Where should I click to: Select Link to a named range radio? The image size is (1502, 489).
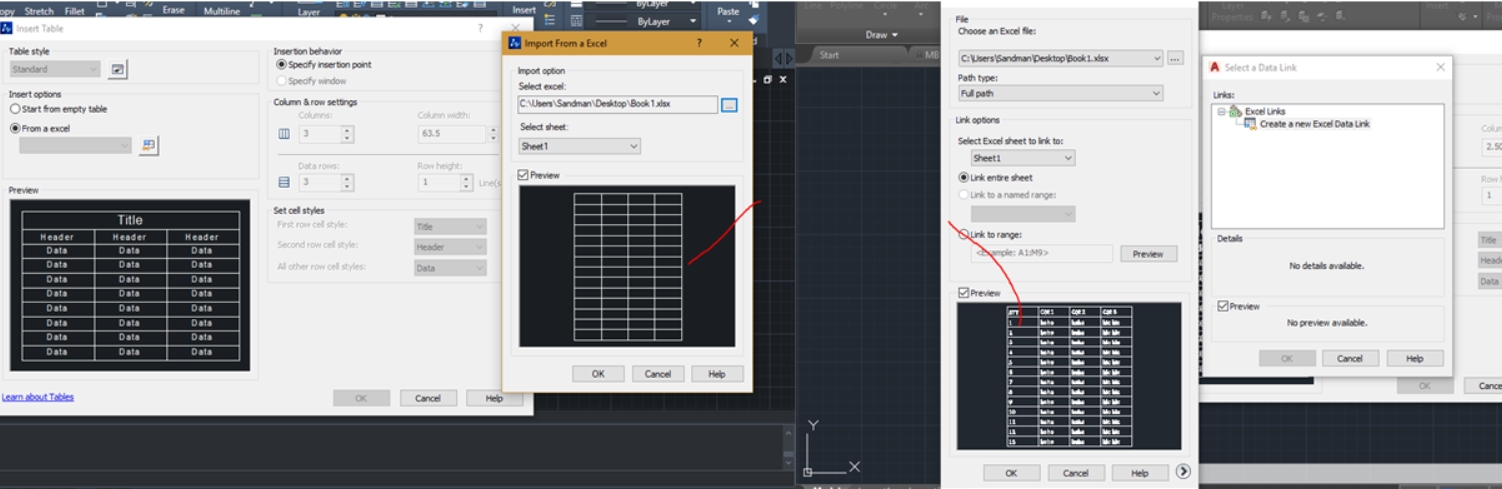point(964,194)
